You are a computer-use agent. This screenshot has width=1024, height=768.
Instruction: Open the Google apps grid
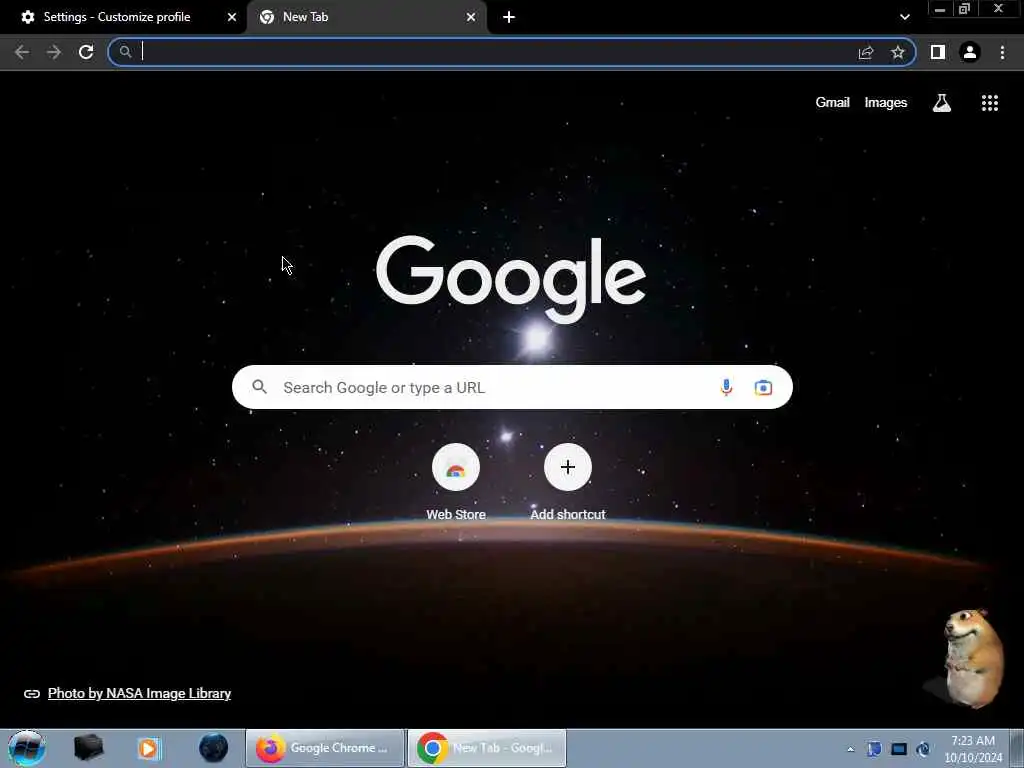click(989, 103)
